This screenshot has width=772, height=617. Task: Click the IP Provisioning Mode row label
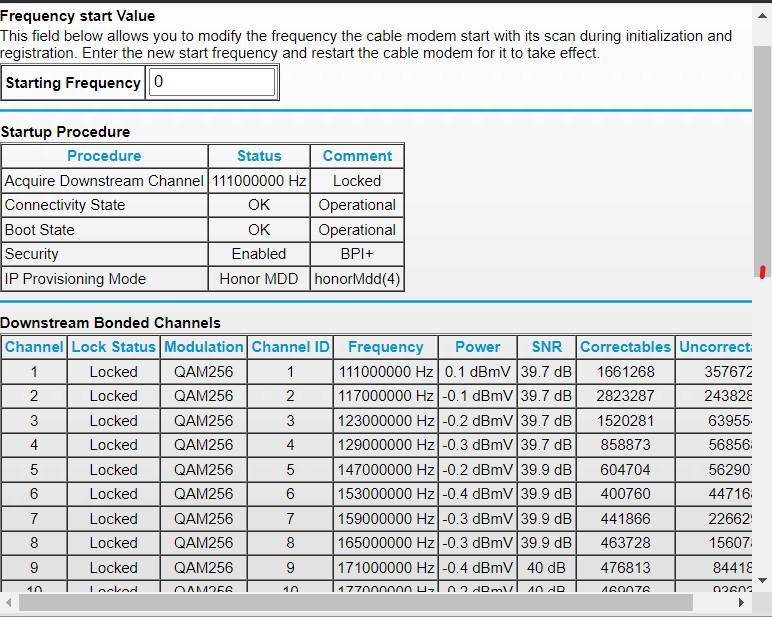(75, 279)
